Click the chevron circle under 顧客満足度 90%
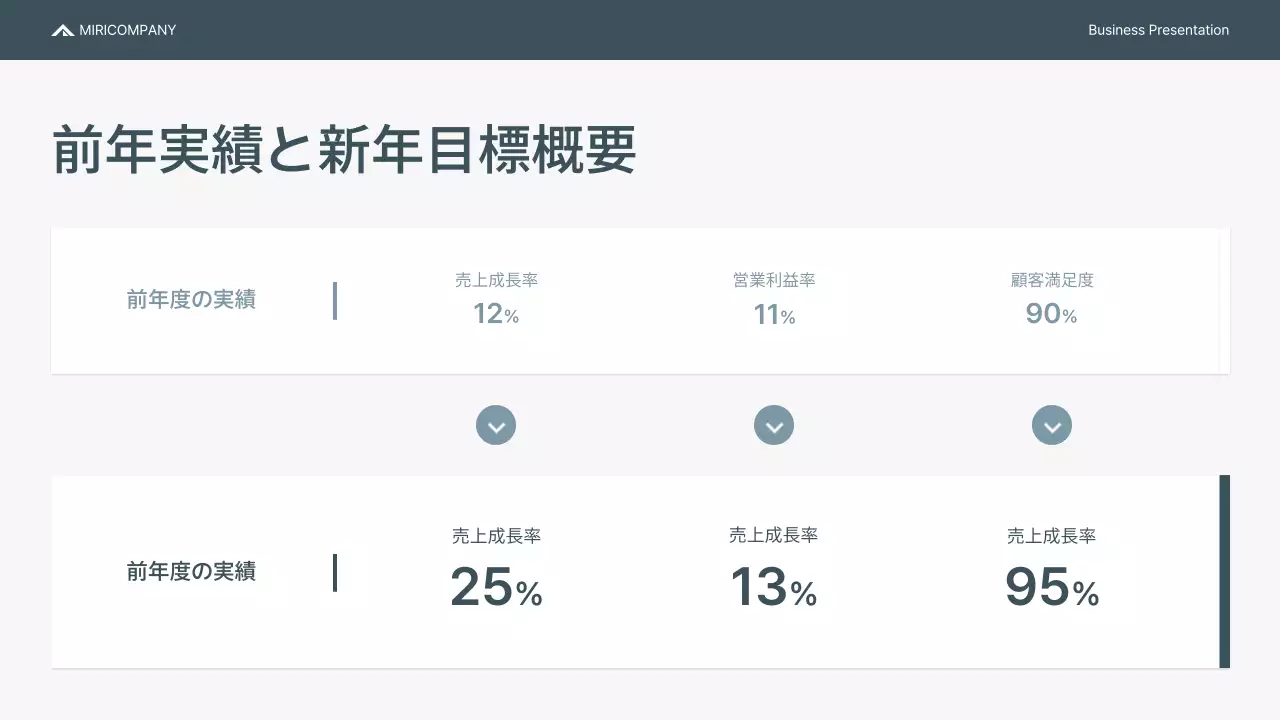Screen dimensions: 1280x720 pyautogui.click(x=1052, y=426)
